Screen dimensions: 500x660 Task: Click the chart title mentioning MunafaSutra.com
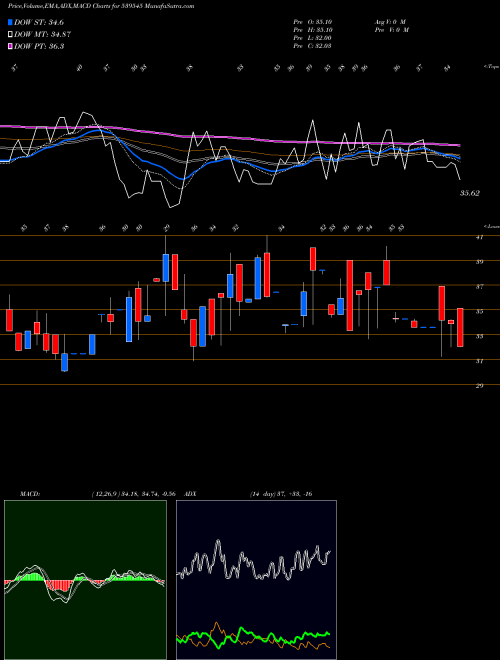tap(101, 6)
